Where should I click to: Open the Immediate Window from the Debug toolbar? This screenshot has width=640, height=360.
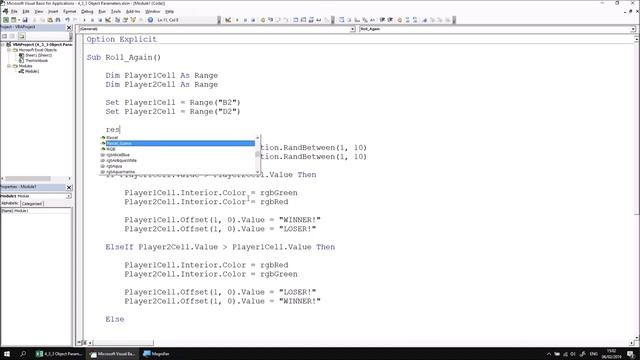point(303,20)
